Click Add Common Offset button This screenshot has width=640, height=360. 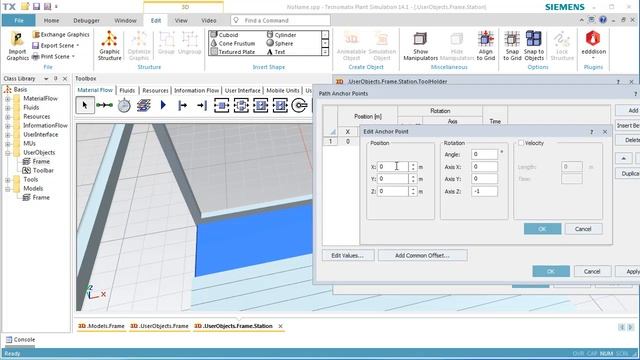pyautogui.click(x=422, y=256)
